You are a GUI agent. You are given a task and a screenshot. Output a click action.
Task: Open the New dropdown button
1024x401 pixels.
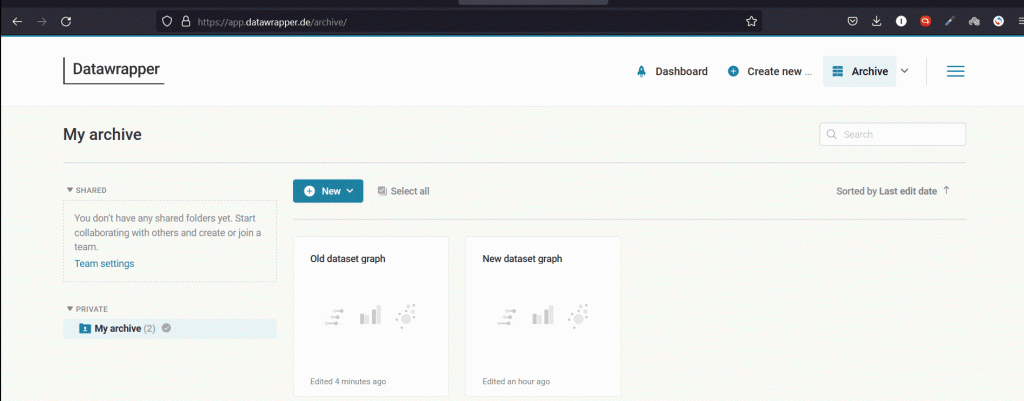click(328, 191)
